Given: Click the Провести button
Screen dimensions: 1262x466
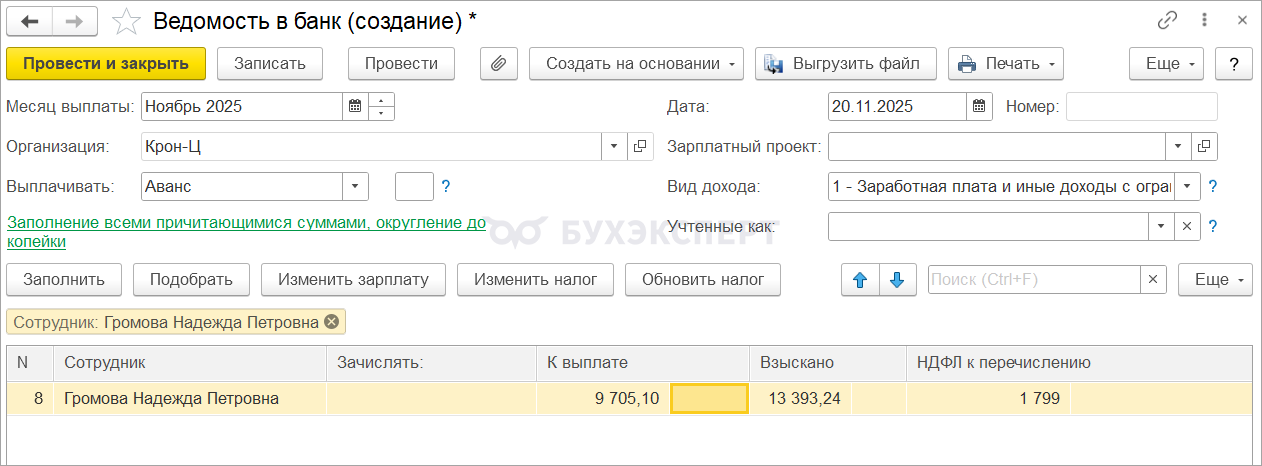Looking at the screenshot, I should click(401, 63).
